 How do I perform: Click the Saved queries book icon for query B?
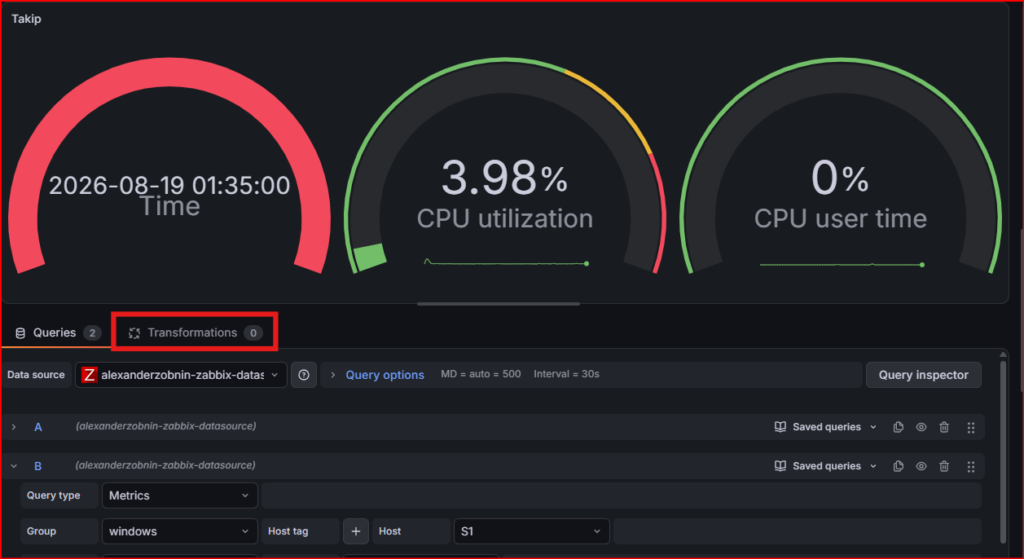tap(780, 466)
